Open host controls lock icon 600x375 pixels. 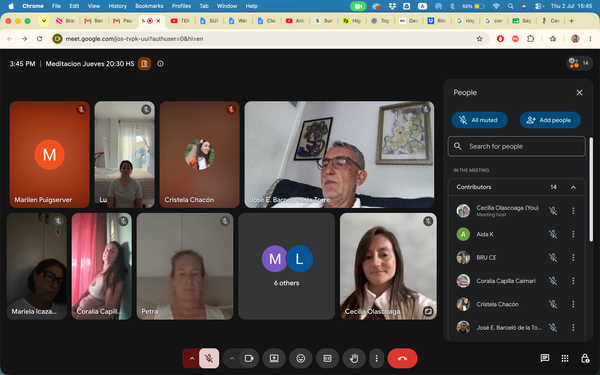coord(585,358)
